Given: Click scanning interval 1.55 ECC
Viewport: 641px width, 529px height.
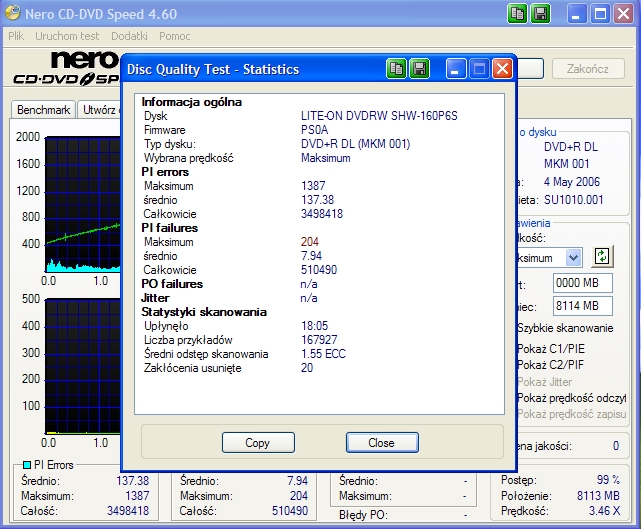Looking at the screenshot, I should click(x=323, y=354).
